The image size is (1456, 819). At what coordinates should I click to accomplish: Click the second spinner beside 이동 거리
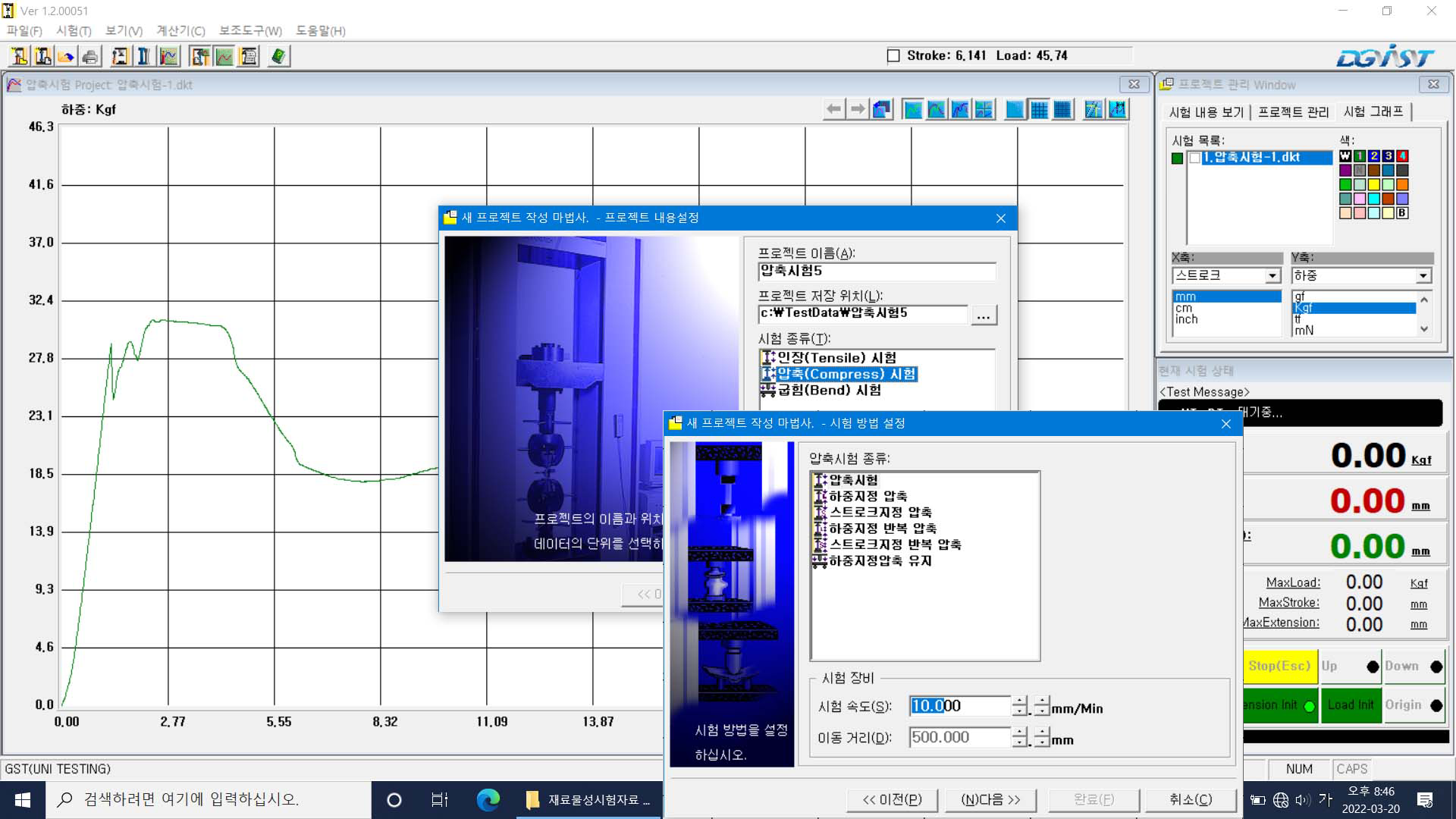point(1042,737)
